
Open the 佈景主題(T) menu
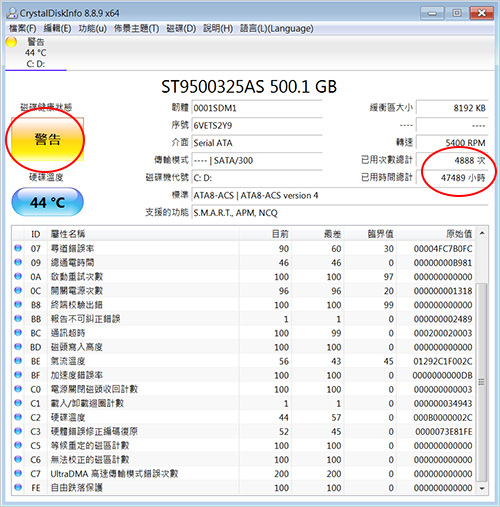136,28
